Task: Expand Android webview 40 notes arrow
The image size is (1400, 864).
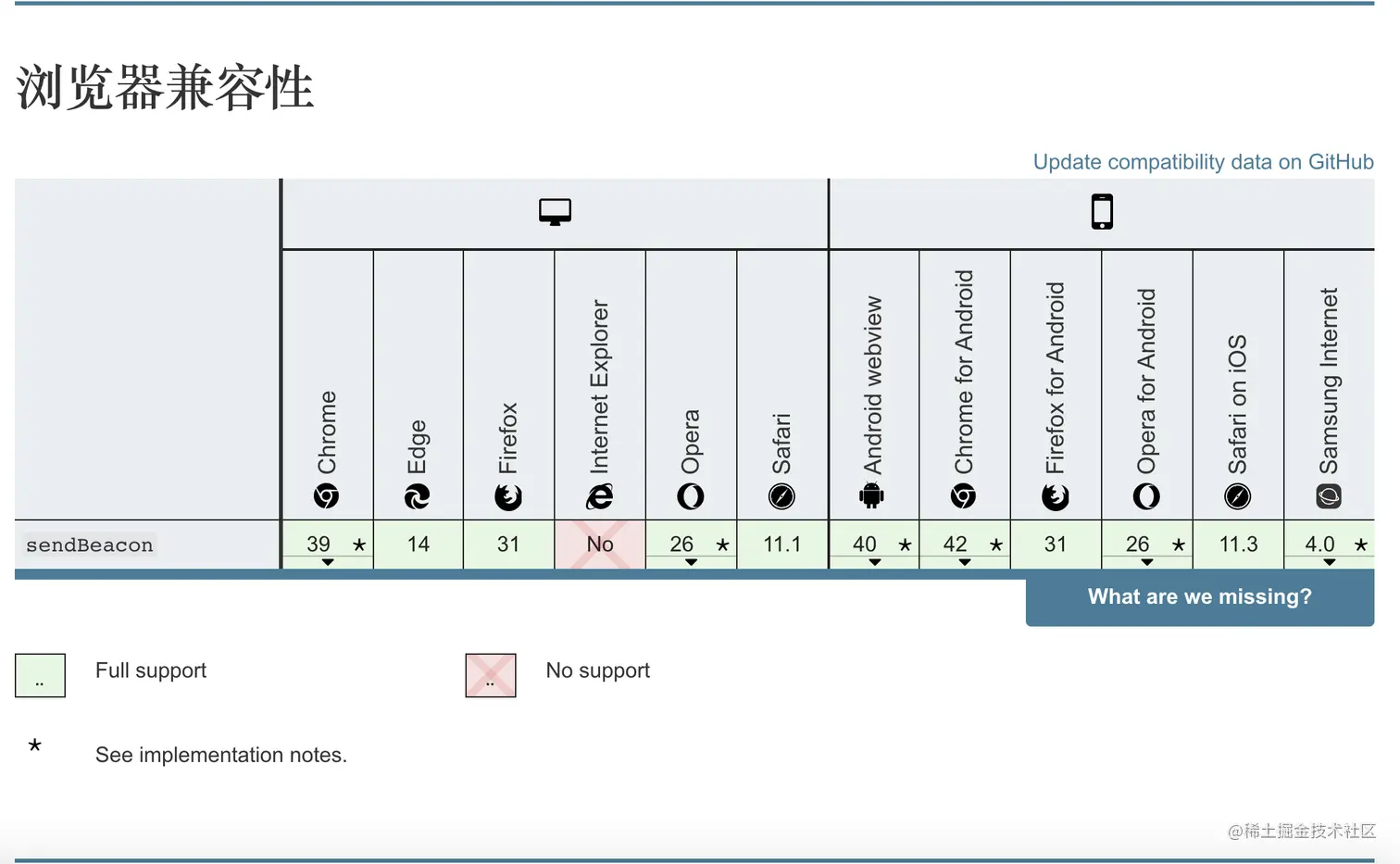Action: tap(874, 562)
